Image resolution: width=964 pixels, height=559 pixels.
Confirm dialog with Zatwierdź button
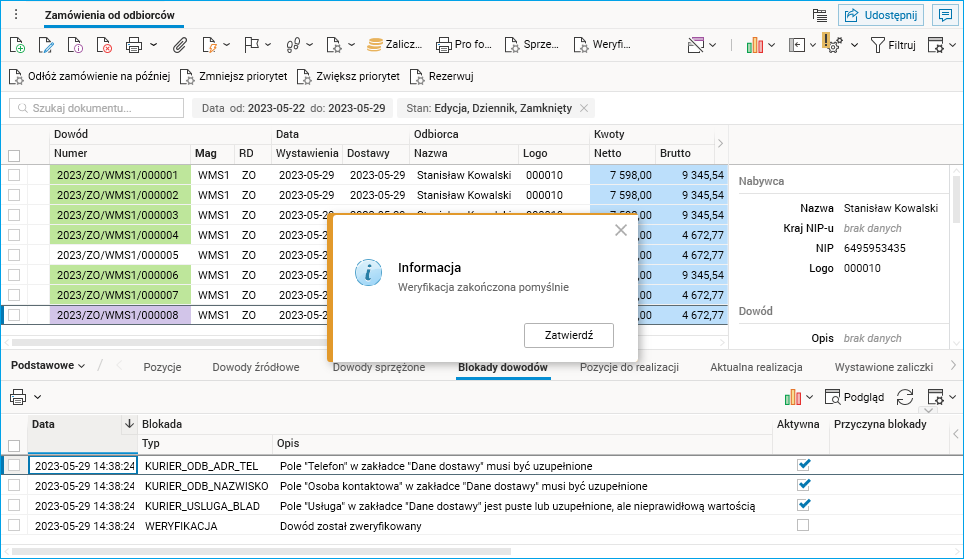(x=568, y=335)
